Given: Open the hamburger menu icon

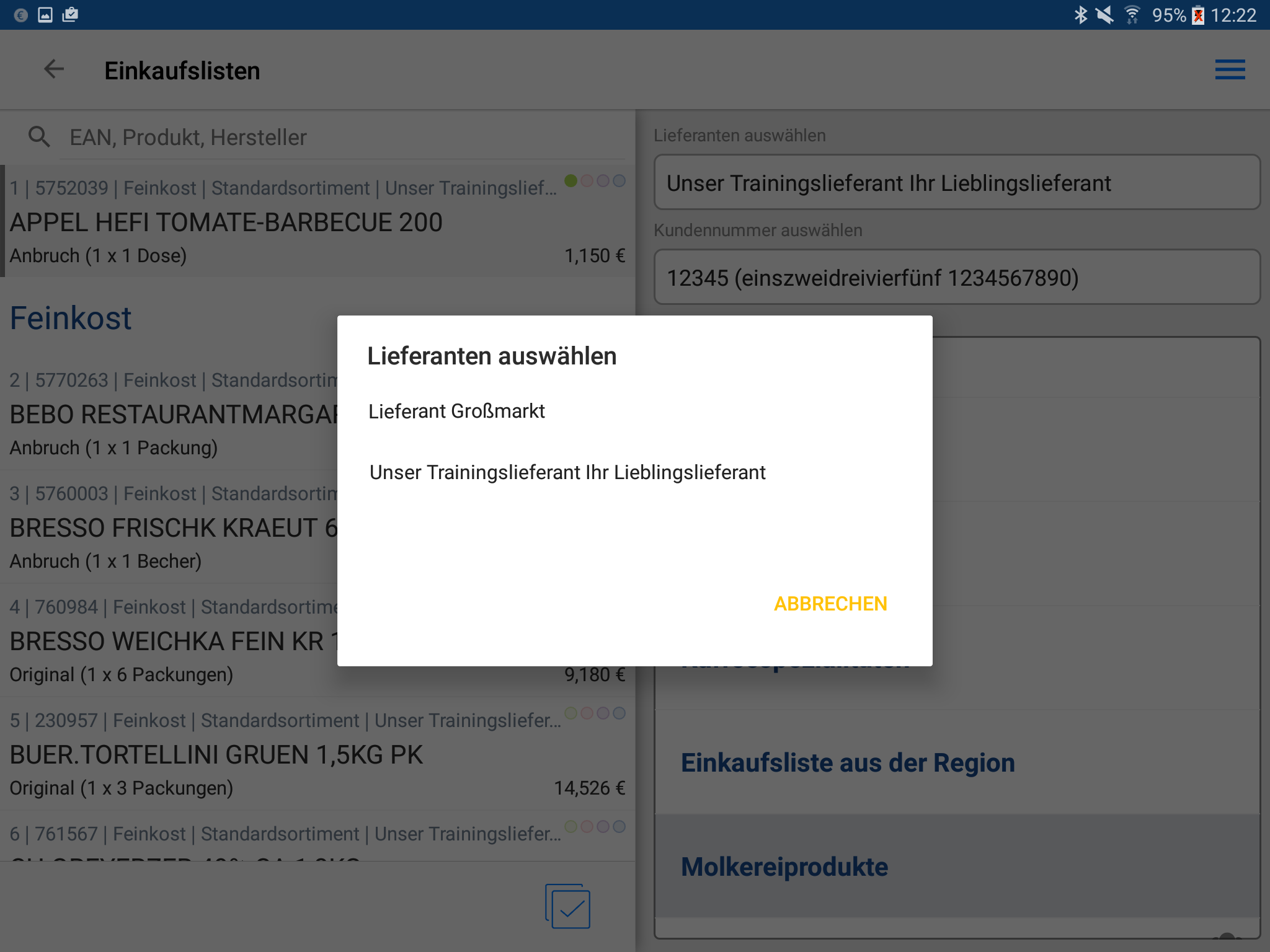Looking at the screenshot, I should tap(1230, 69).
